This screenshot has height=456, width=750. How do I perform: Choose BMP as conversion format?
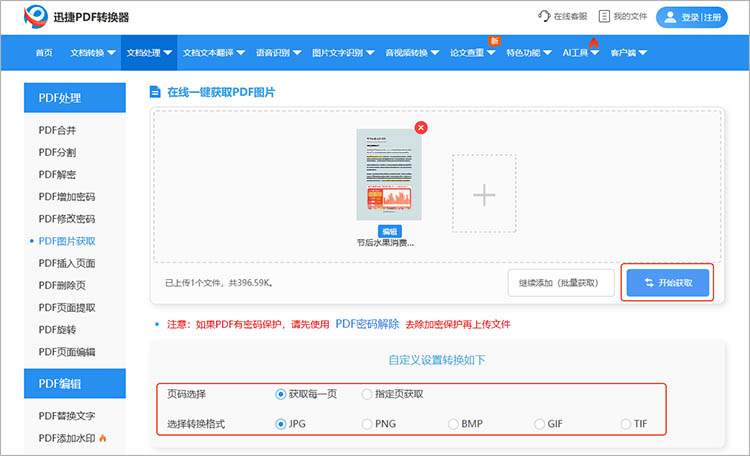(453, 424)
